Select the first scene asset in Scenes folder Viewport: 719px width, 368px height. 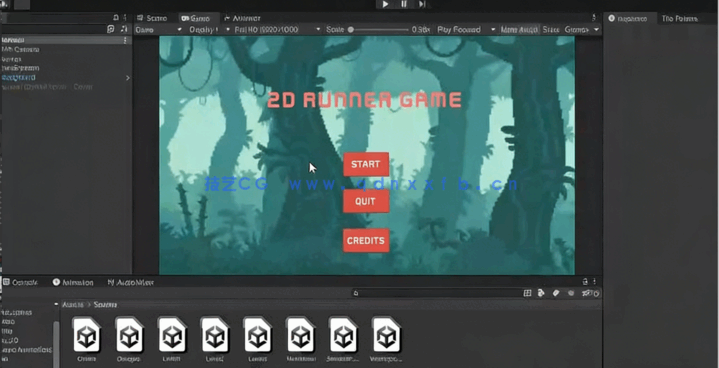click(86, 339)
